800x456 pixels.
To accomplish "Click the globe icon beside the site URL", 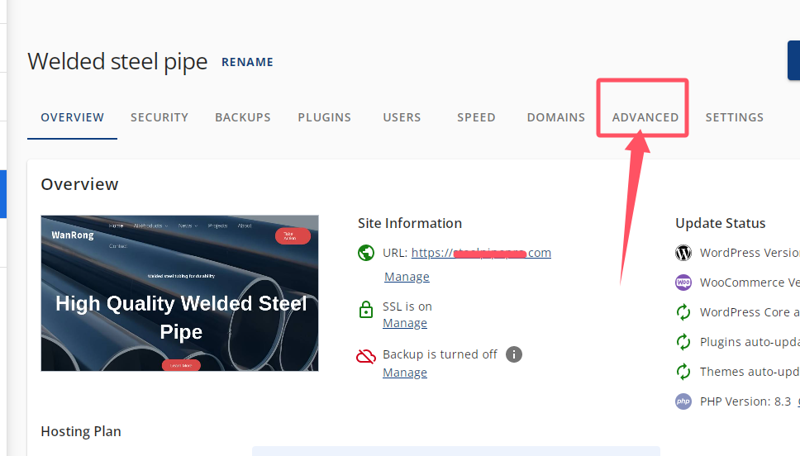I will pos(366,253).
